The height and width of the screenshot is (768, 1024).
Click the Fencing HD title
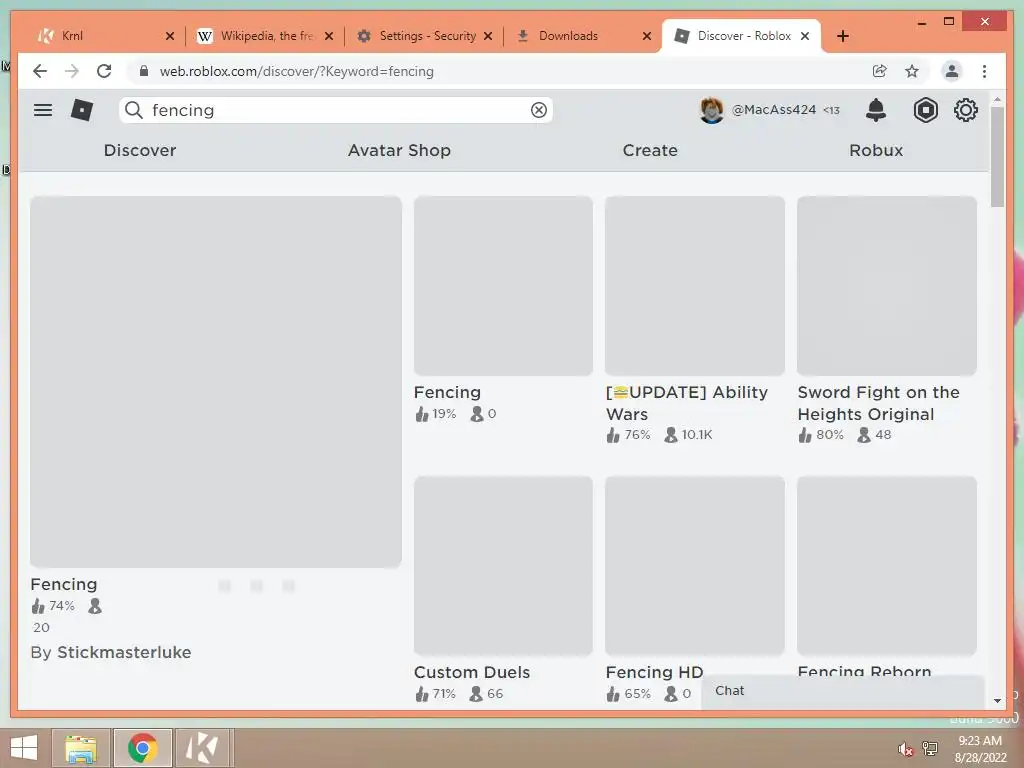(654, 672)
